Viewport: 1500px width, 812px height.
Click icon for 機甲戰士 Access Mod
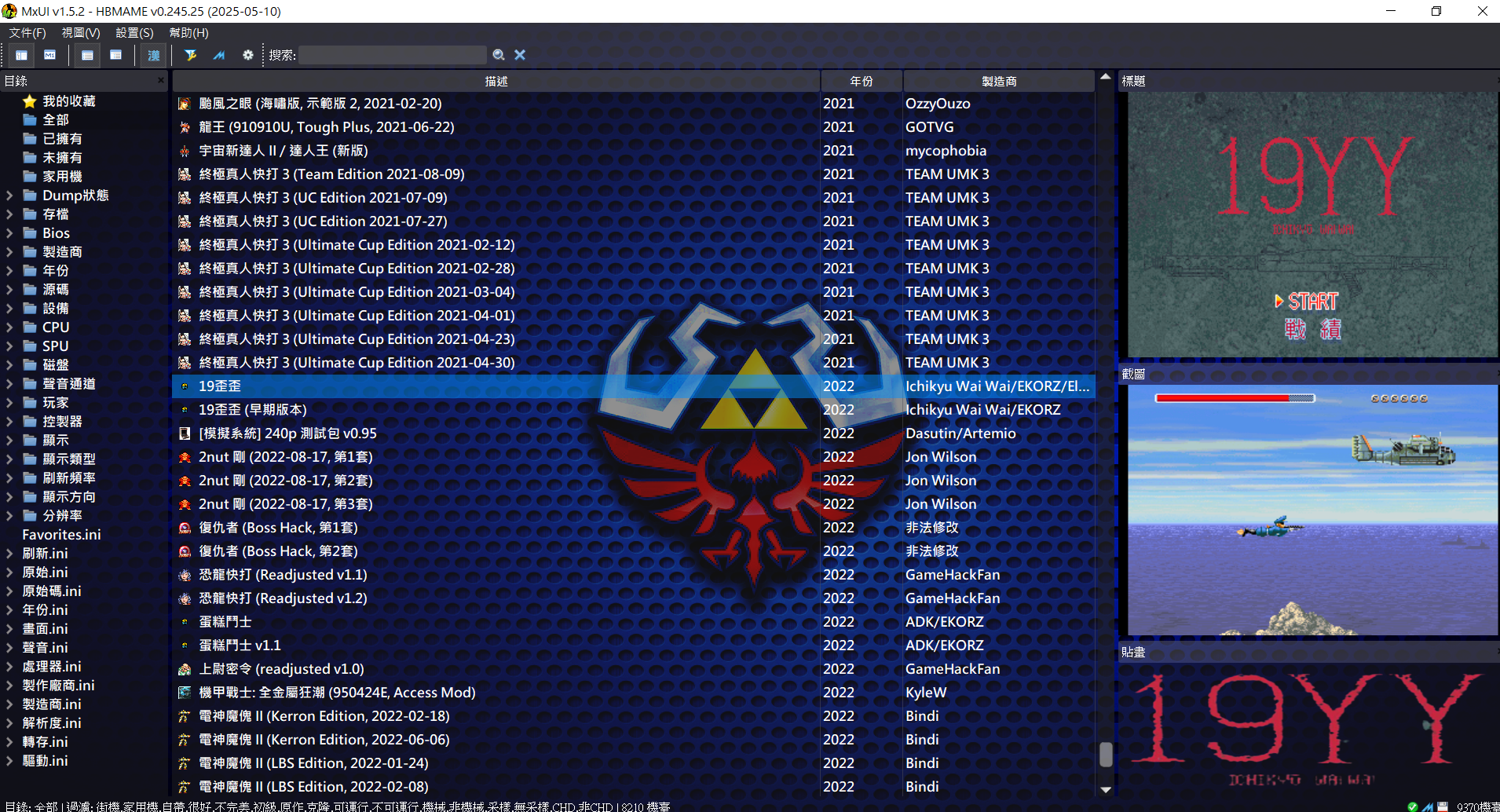click(x=185, y=693)
